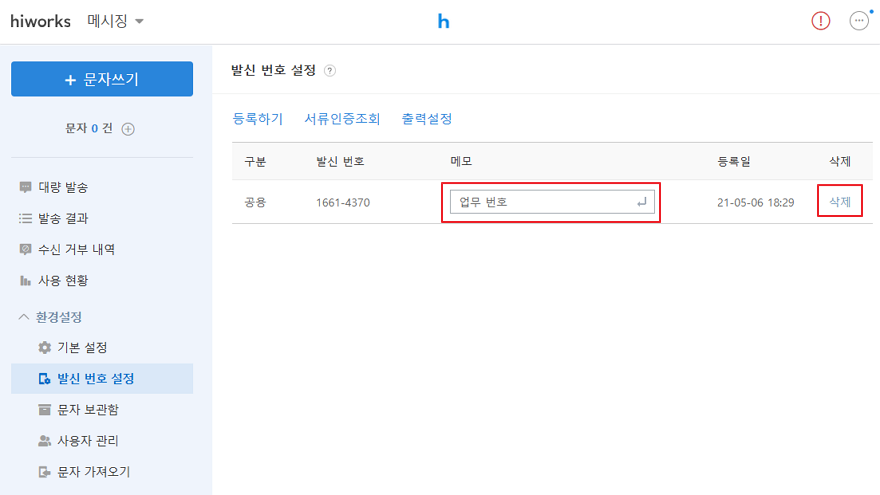Screen dimensions: 880x495
Task: Click the blue h logo icon
Action: [x=443, y=21]
